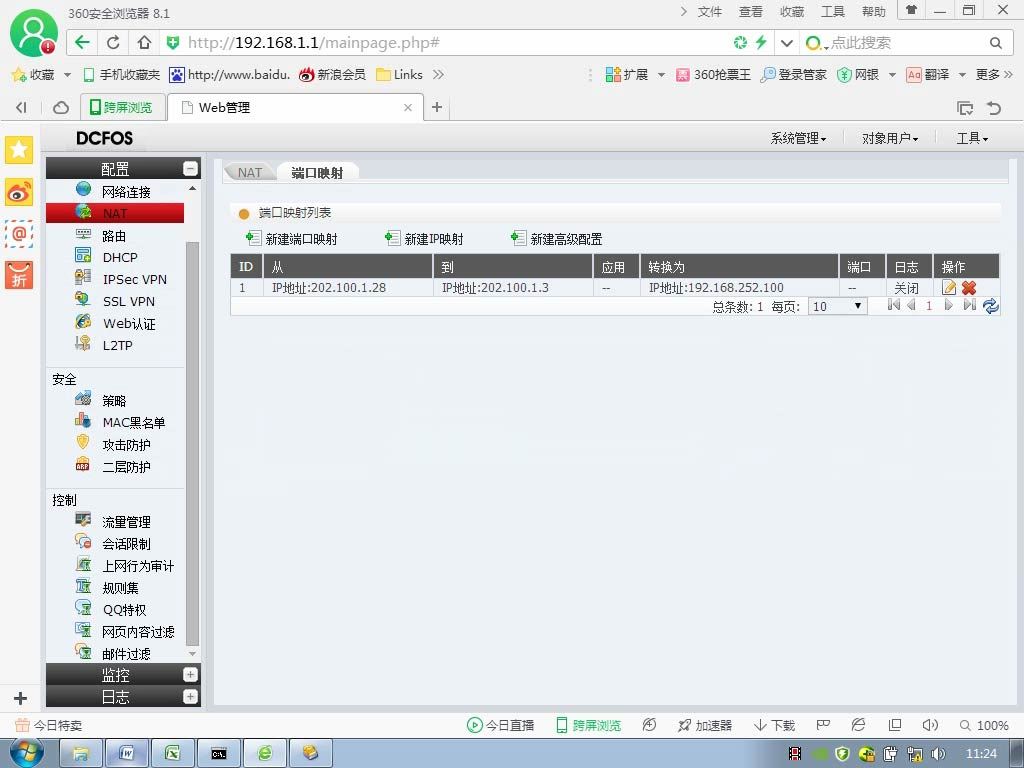
Task: Open browser 帮助 menu
Action: tap(874, 12)
